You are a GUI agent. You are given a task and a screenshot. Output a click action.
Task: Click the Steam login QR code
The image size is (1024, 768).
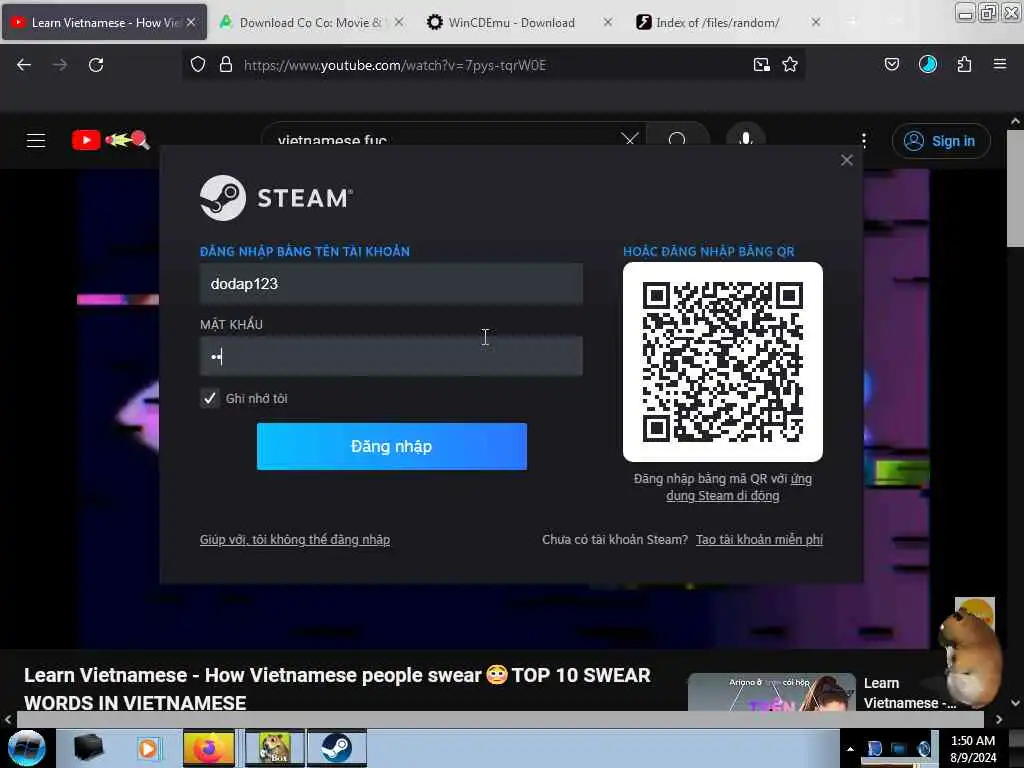723,362
